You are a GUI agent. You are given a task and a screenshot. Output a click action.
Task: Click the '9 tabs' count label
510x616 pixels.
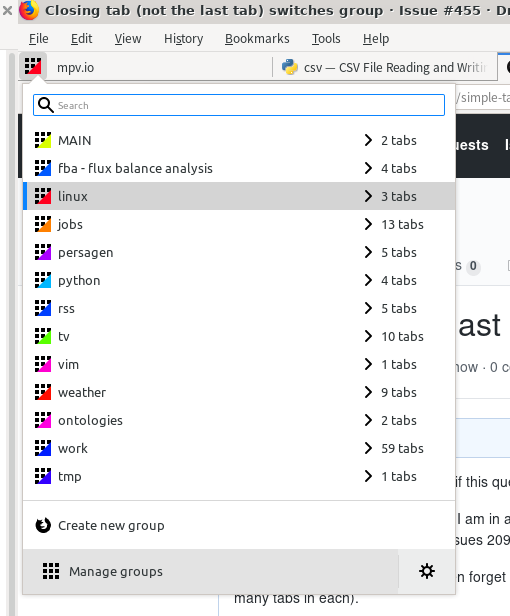click(399, 392)
